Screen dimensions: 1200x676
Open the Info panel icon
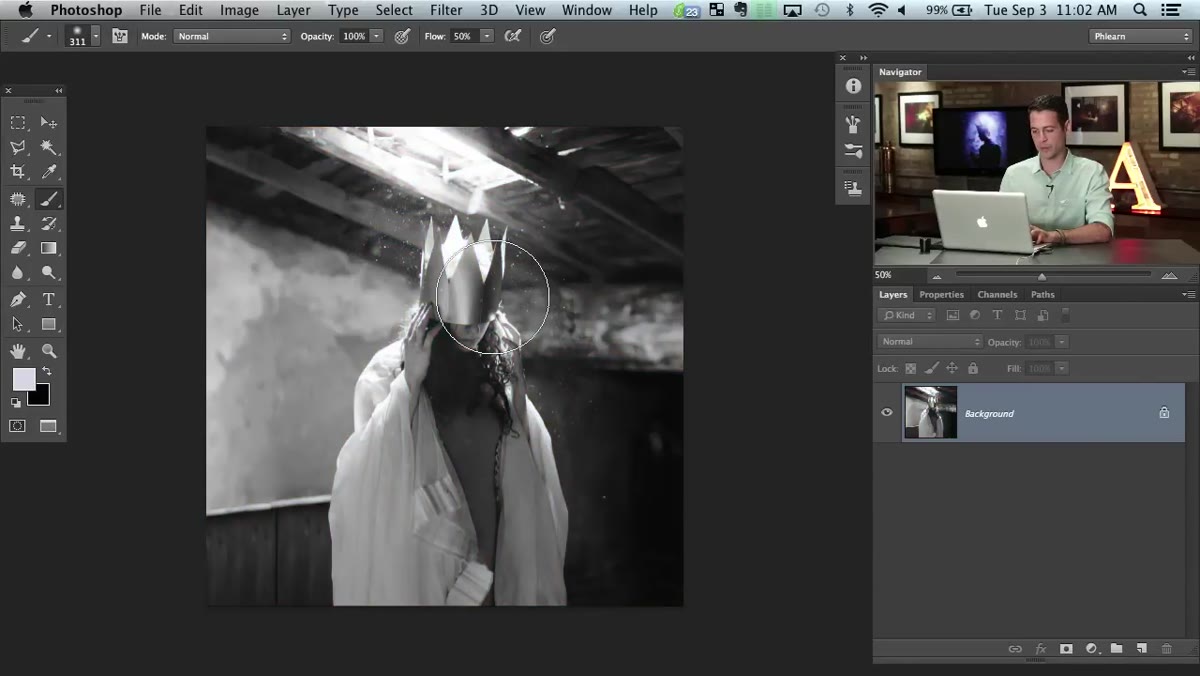(853, 87)
